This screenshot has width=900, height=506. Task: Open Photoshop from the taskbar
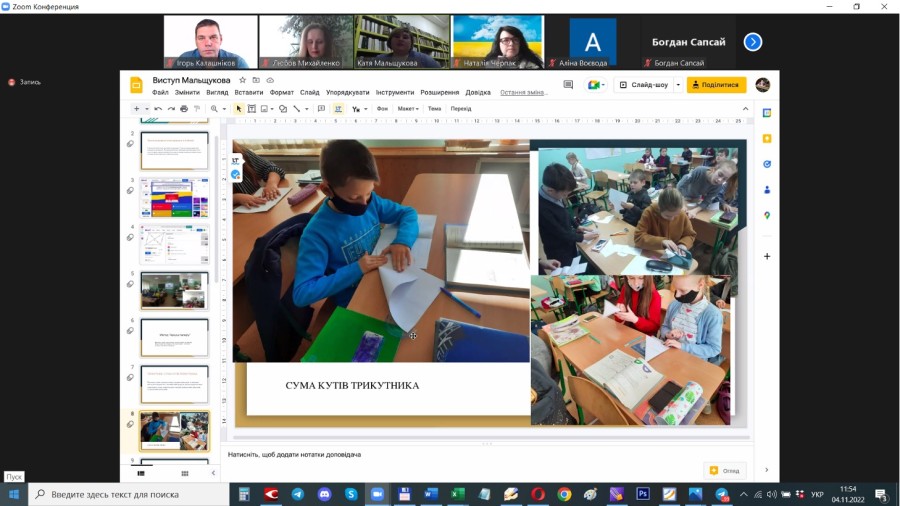643,494
